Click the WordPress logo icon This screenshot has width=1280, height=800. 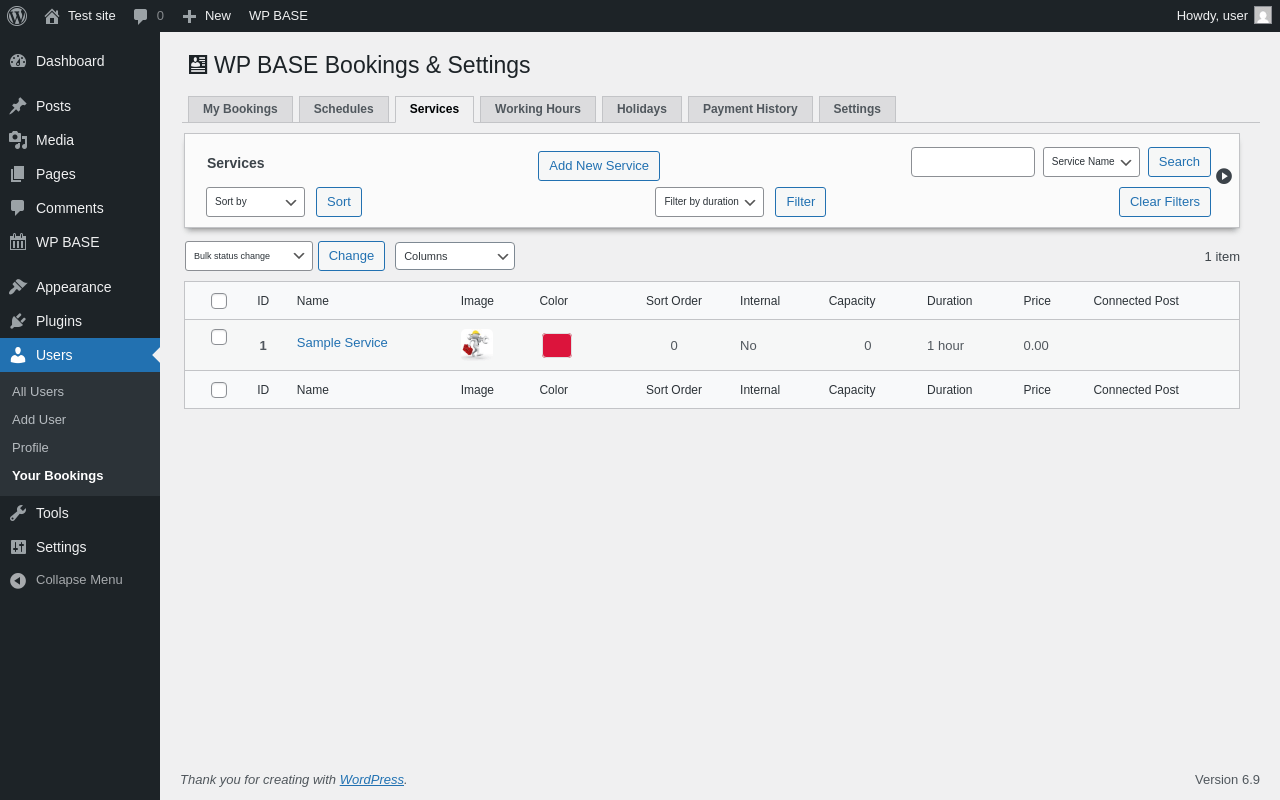tap(17, 16)
